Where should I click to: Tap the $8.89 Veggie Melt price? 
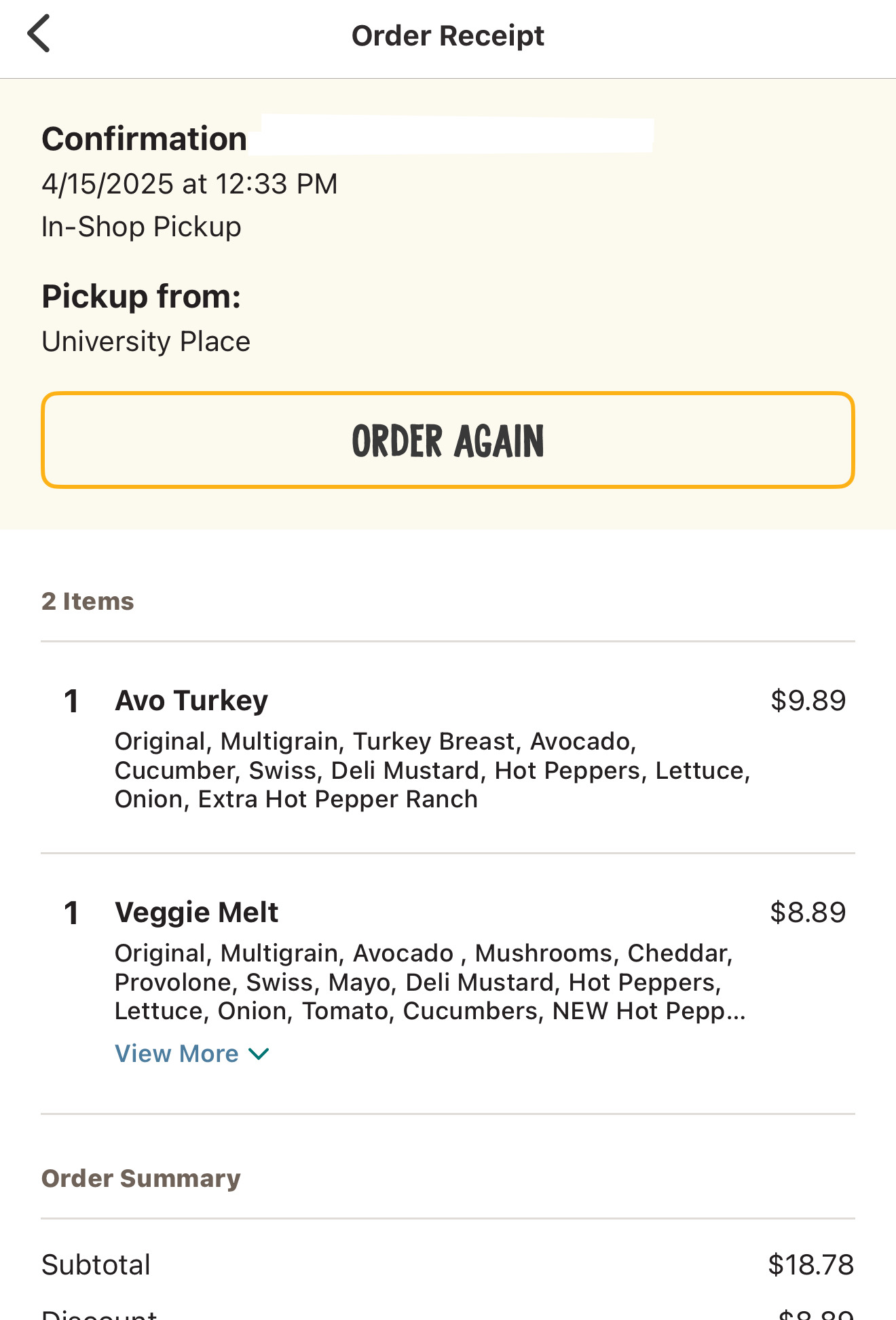click(x=808, y=913)
